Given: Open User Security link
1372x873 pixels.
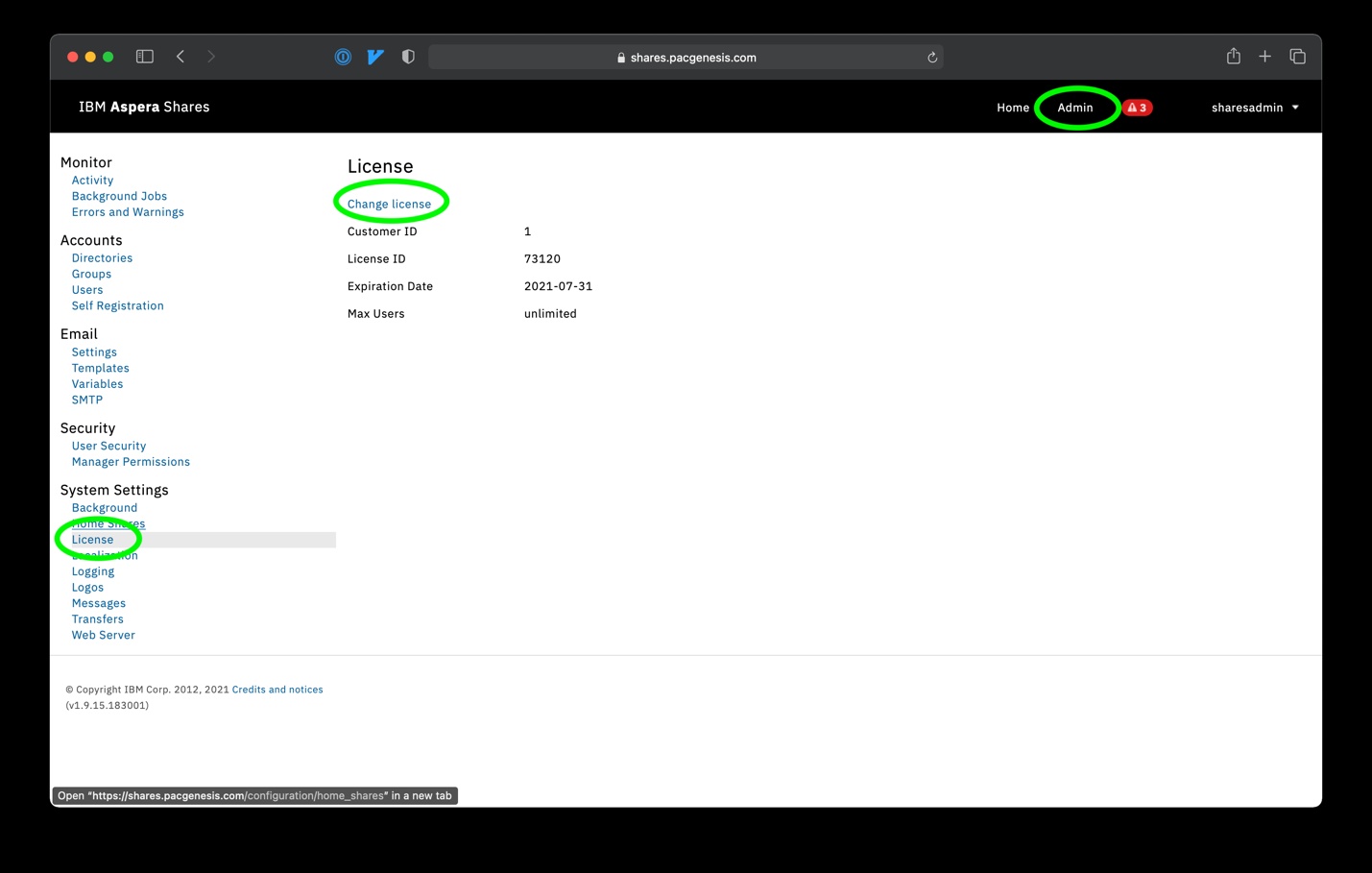Looking at the screenshot, I should tap(108, 446).
